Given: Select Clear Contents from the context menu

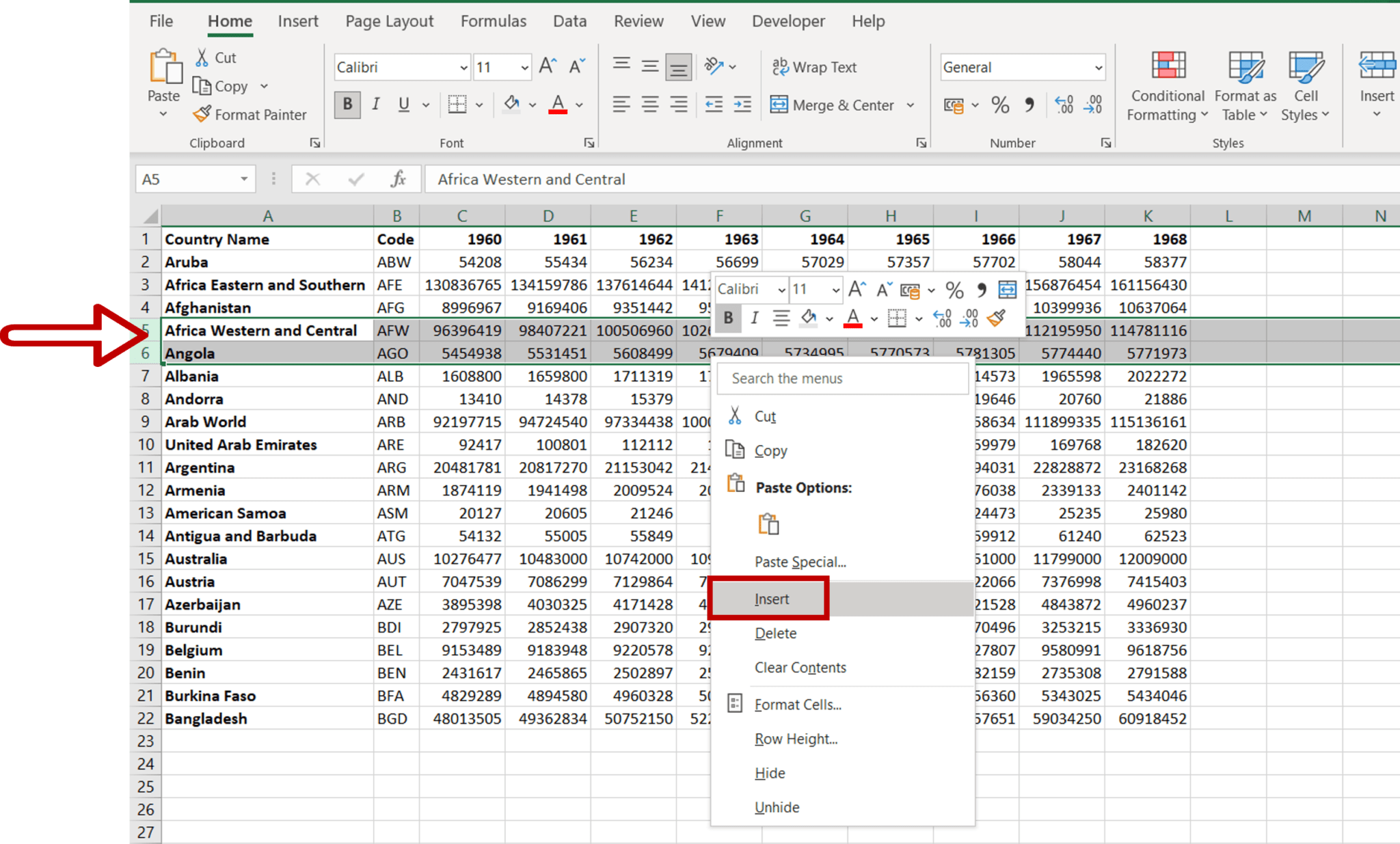Looking at the screenshot, I should 800,667.
